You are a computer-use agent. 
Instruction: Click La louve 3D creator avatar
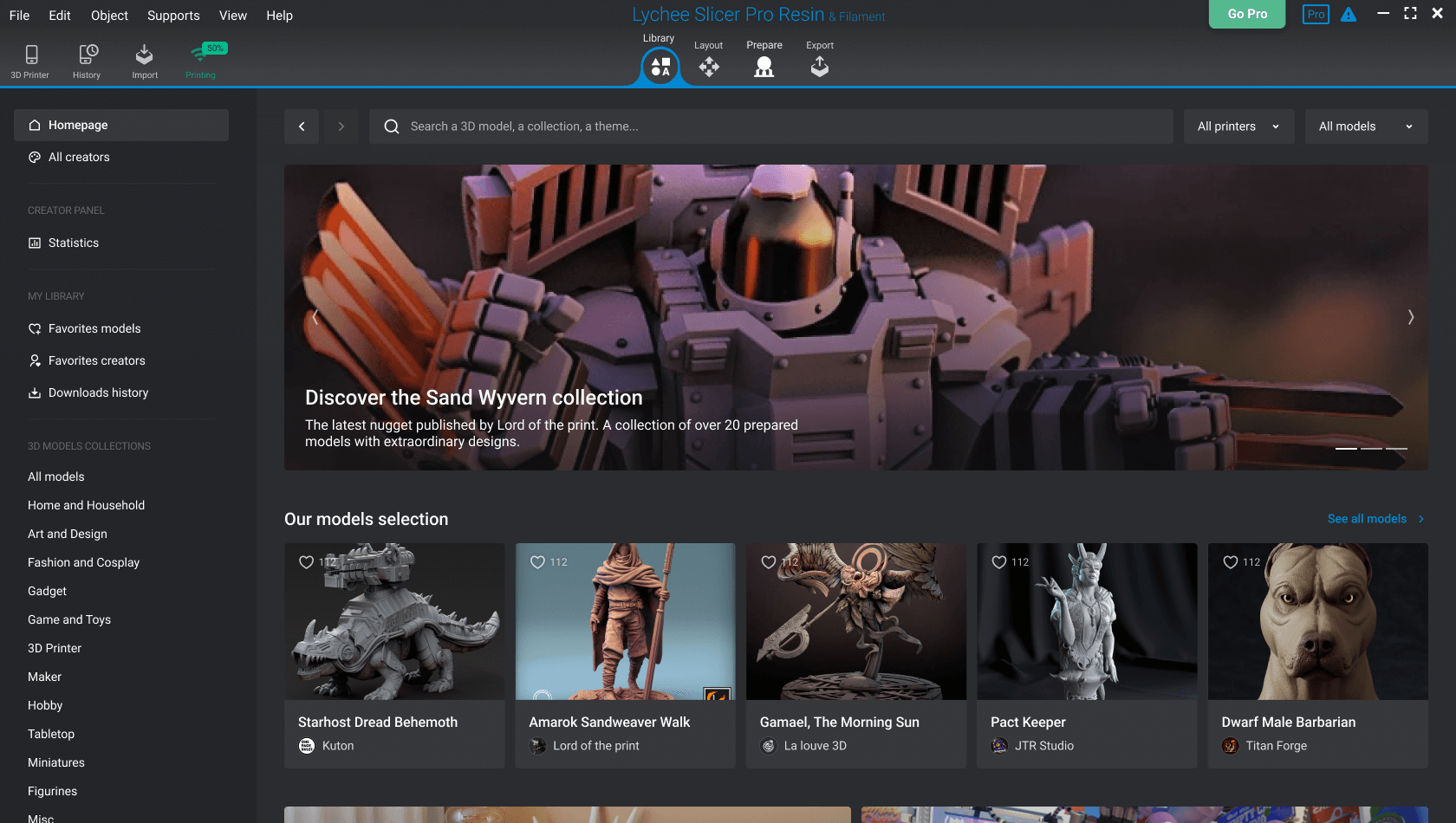click(x=768, y=746)
